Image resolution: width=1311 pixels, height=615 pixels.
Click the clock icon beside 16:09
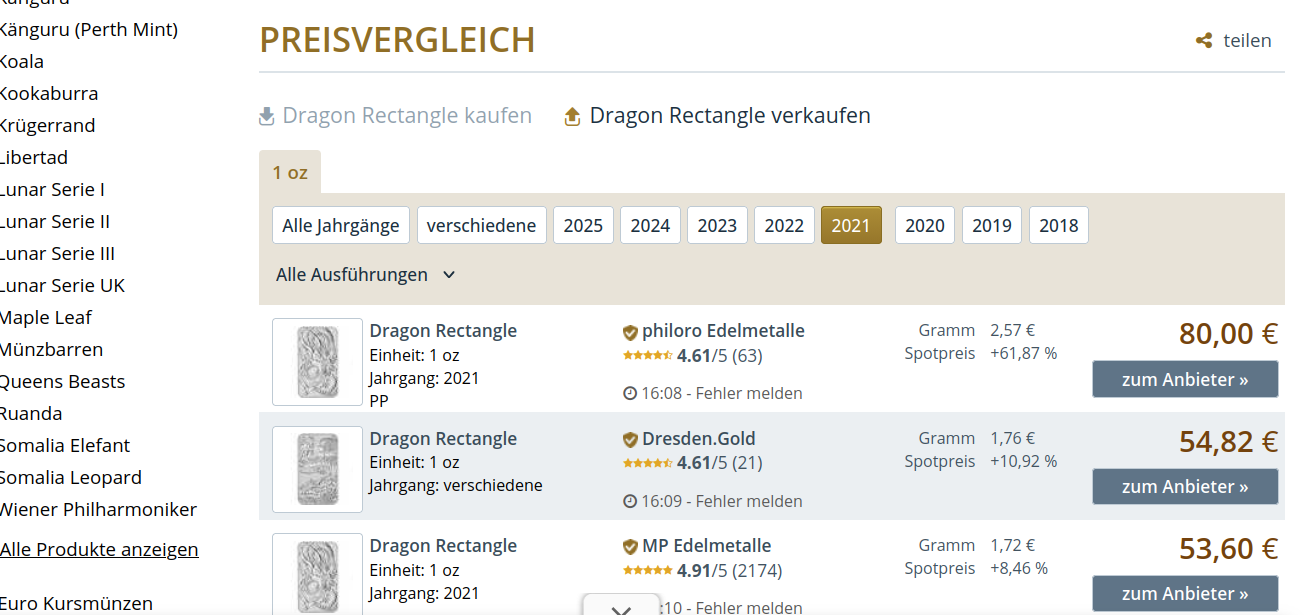tap(630, 501)
